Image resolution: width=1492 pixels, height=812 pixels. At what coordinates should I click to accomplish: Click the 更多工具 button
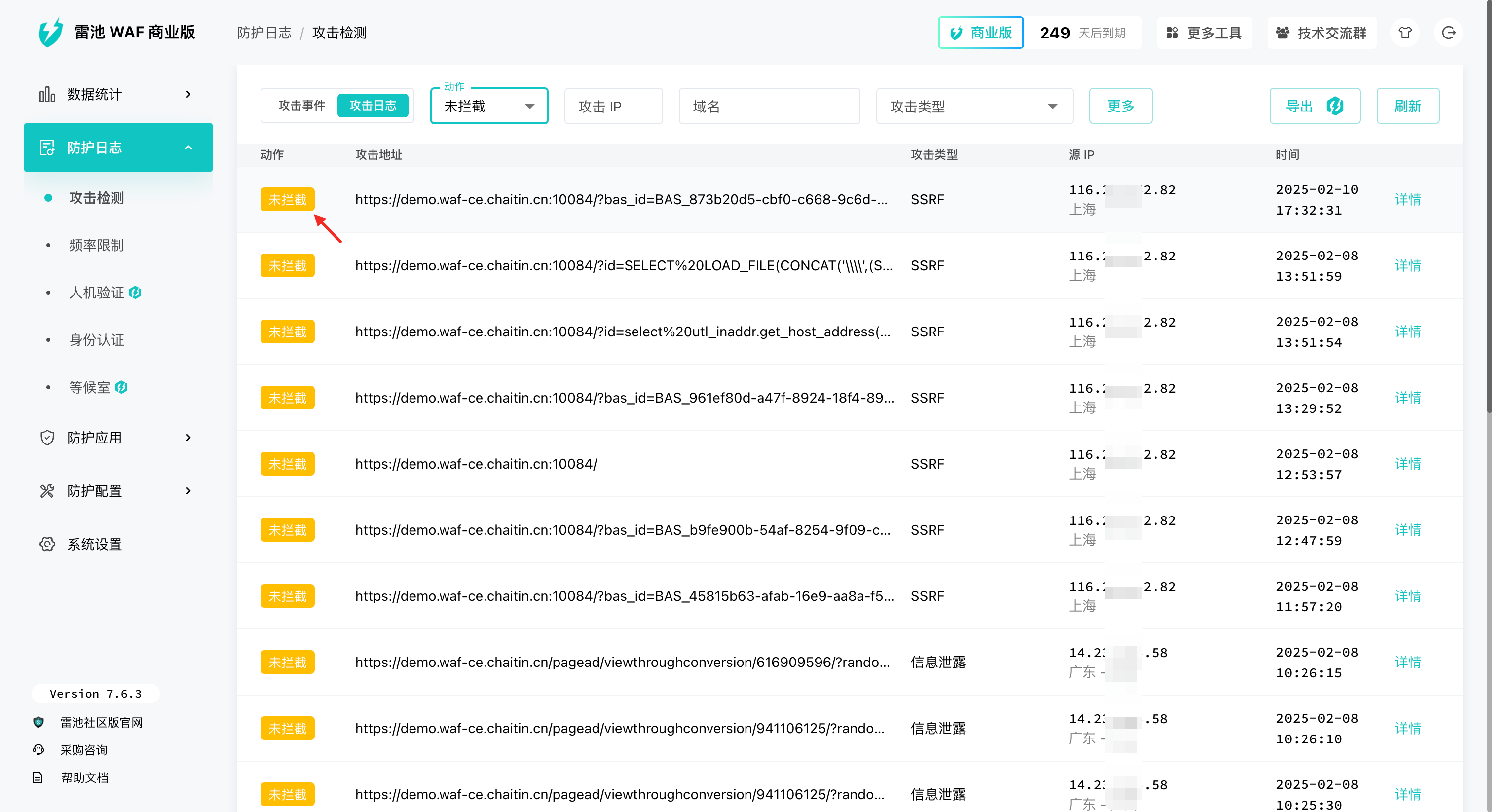point(1204,33)
